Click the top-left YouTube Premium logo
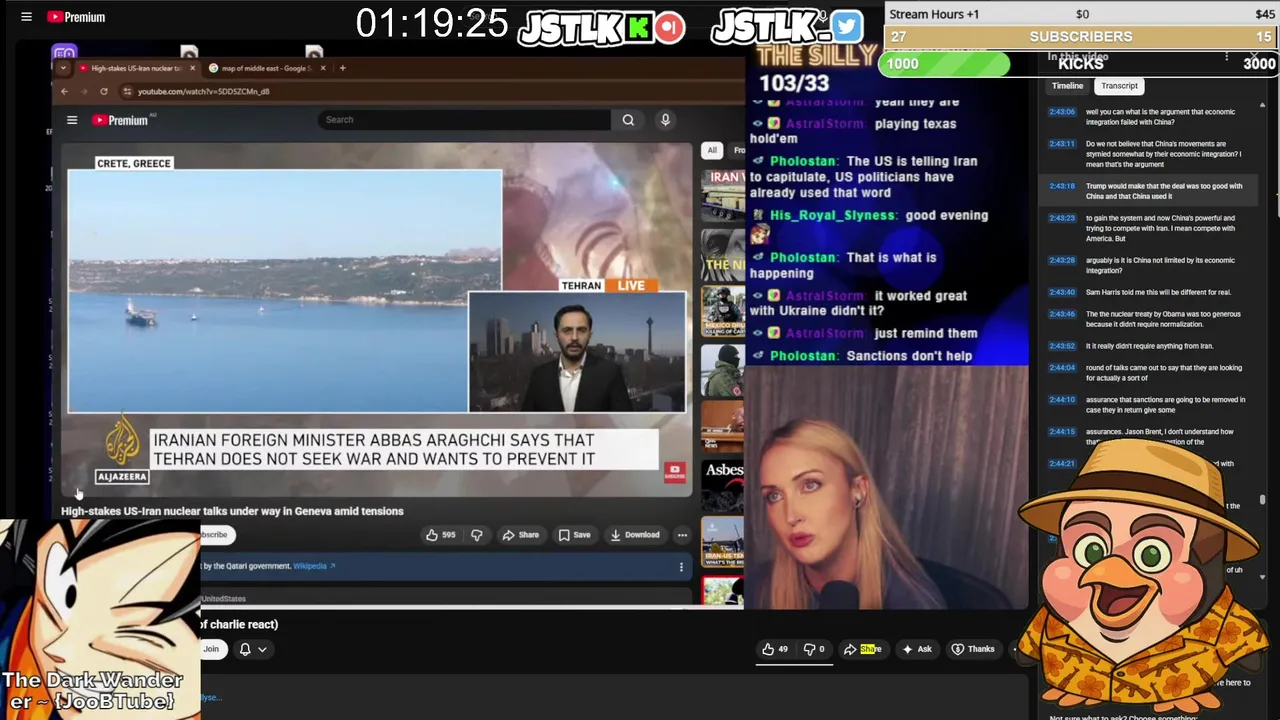The width and height of the screenshot is (1280, 720). point(76,17)
